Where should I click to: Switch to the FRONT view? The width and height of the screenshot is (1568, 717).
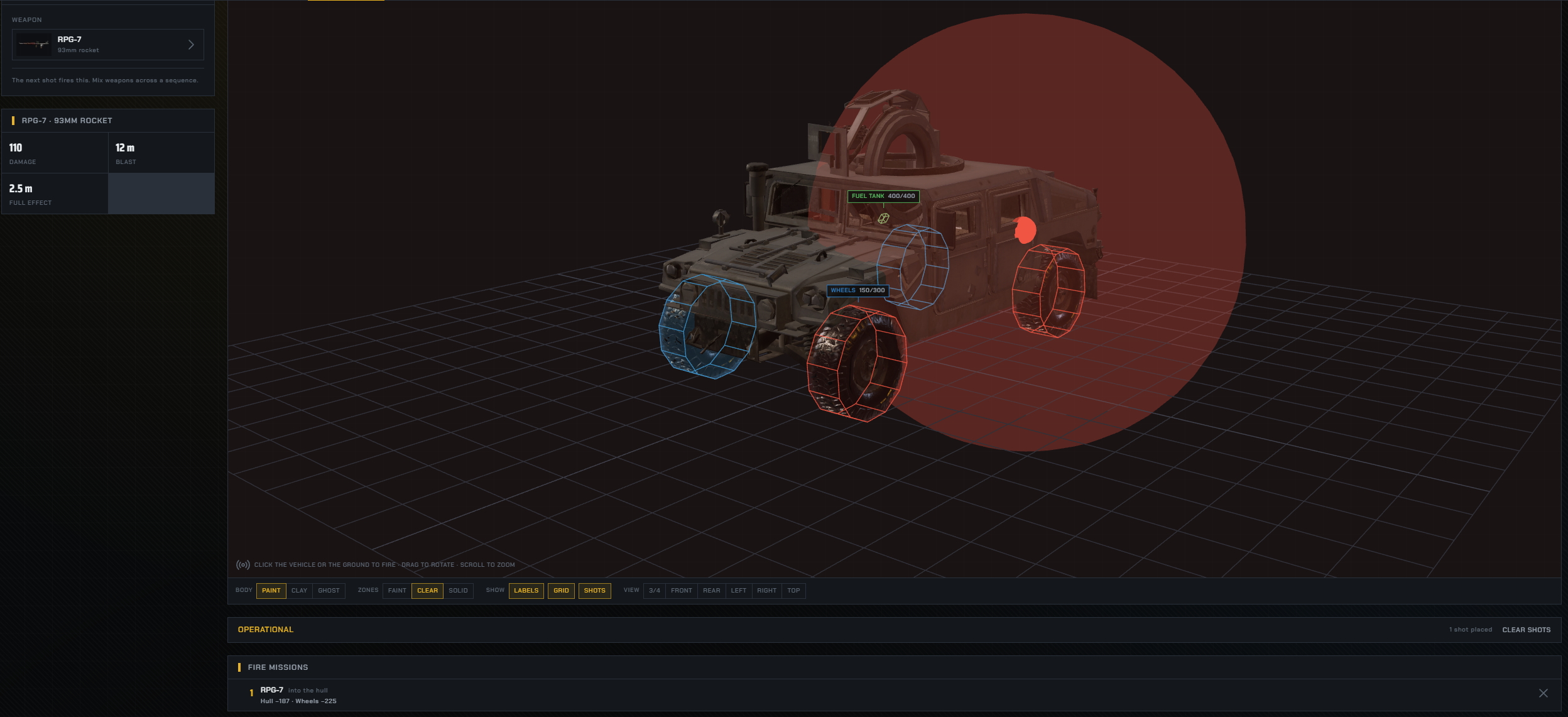[x=681, y=591]
